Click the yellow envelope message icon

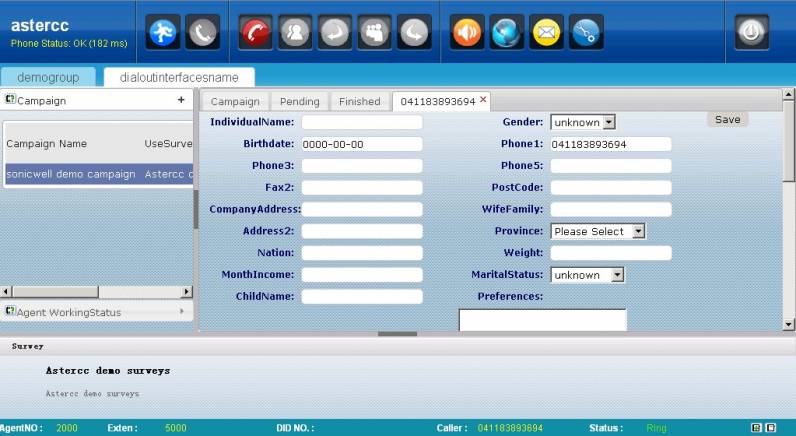pos(546,33)
